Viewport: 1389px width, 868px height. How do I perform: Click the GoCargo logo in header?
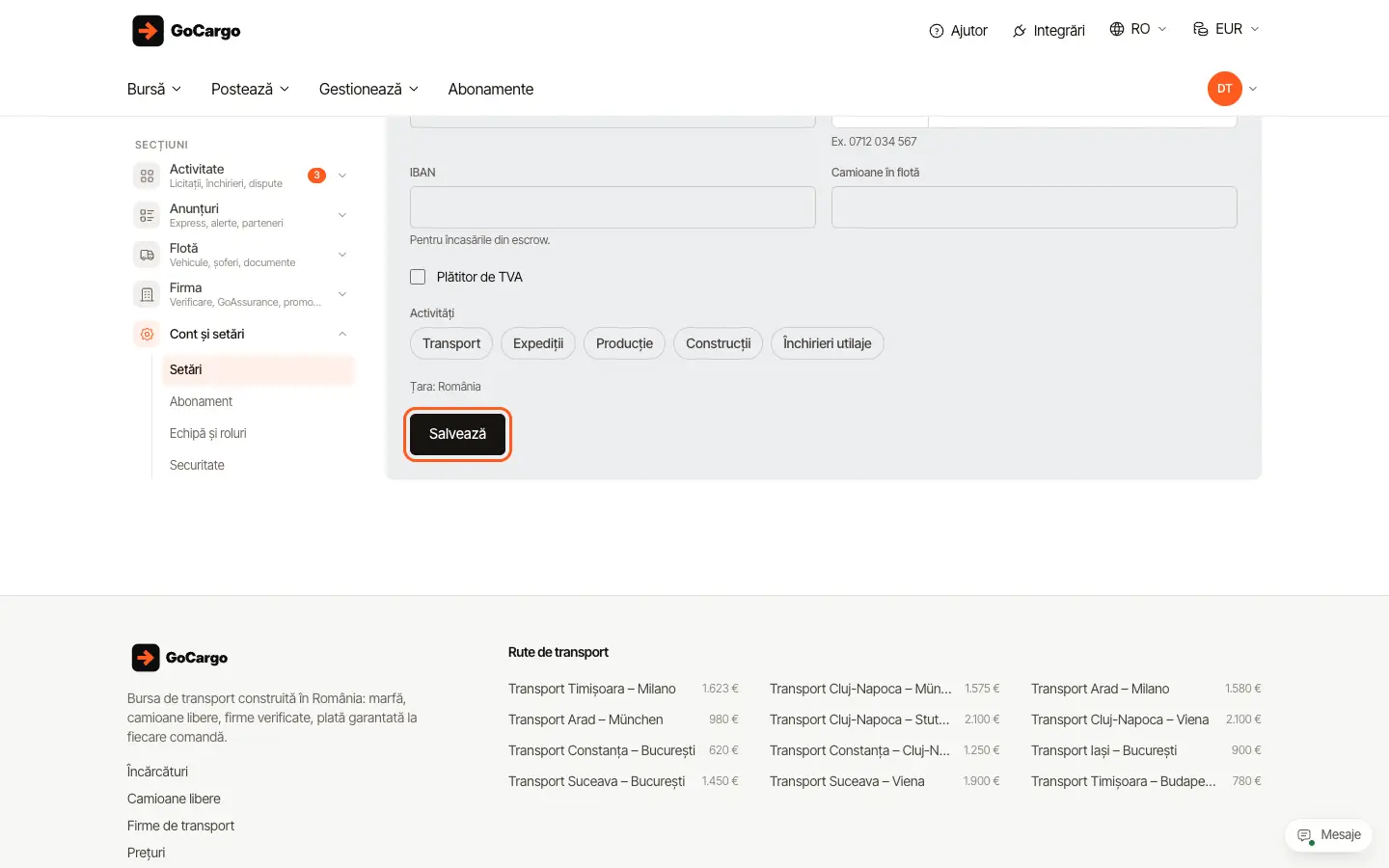coord(186,31)
